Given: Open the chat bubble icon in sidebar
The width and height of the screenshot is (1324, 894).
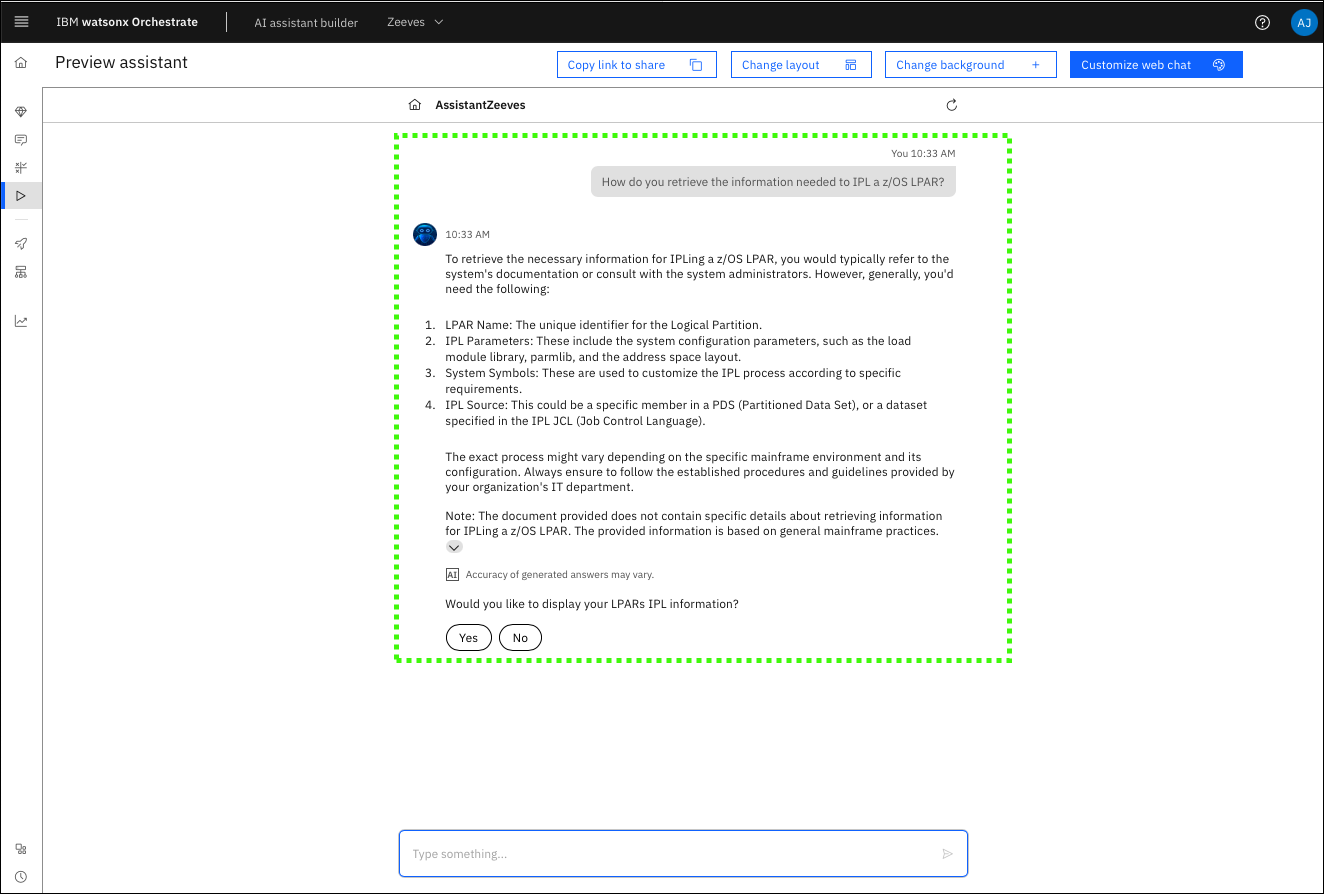Looking at the screenshot, I should click(x=21, y=140).
